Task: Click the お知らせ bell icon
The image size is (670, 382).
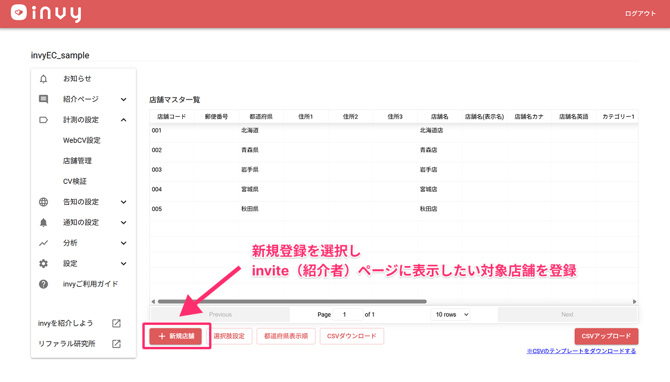Action: coord(43,79)
